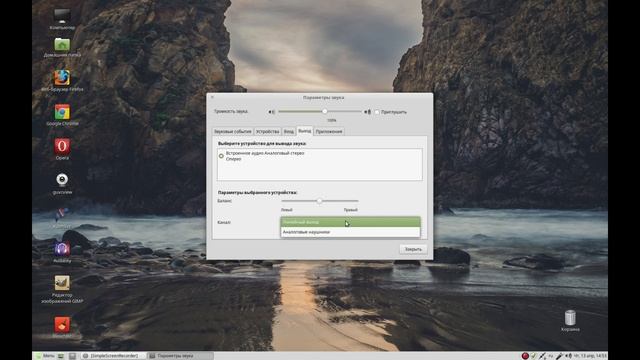This screenshot has width=640, height=360.
Task: Close the sound settings window via titlebar X
Action: 212,98
